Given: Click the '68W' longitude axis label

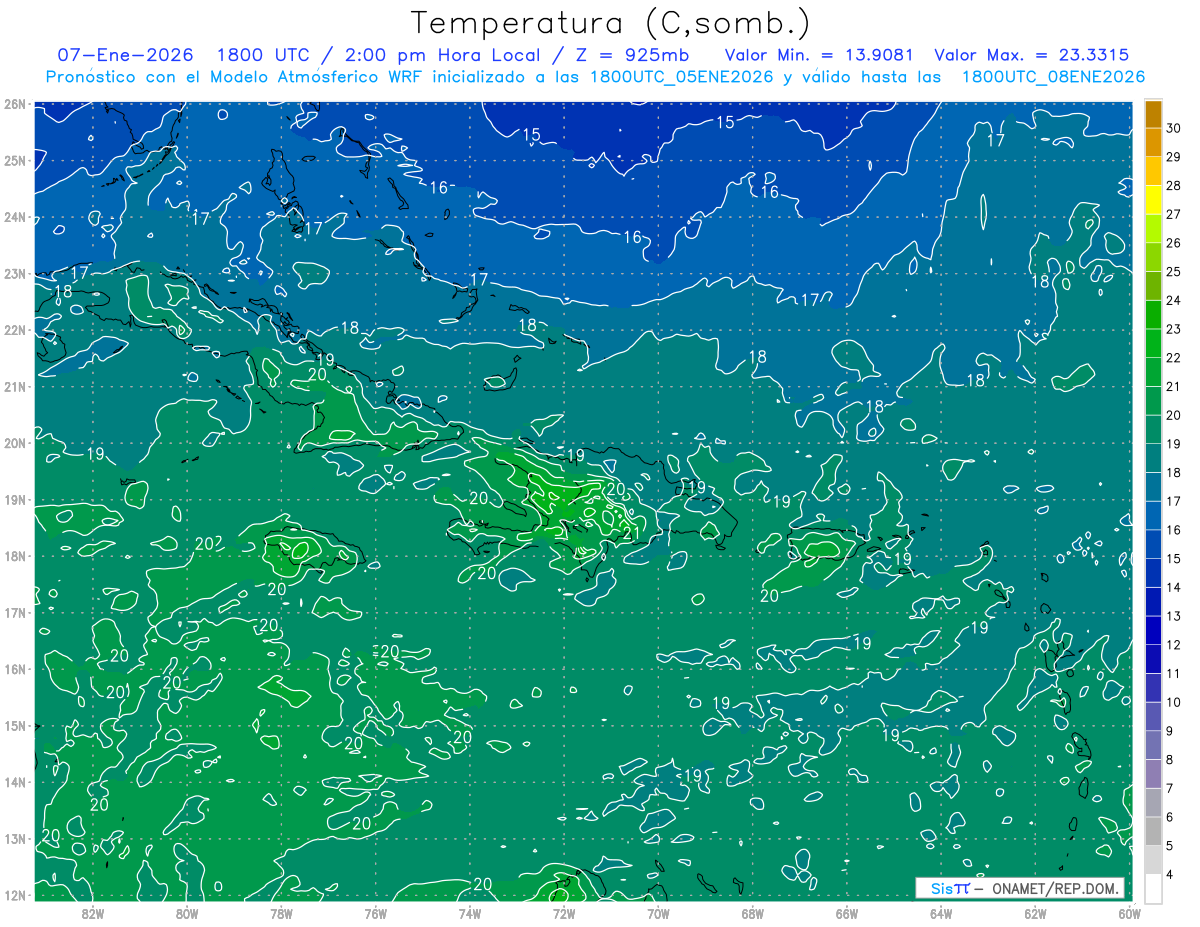Looking at the screenshot, I should (x=752, y=912).
